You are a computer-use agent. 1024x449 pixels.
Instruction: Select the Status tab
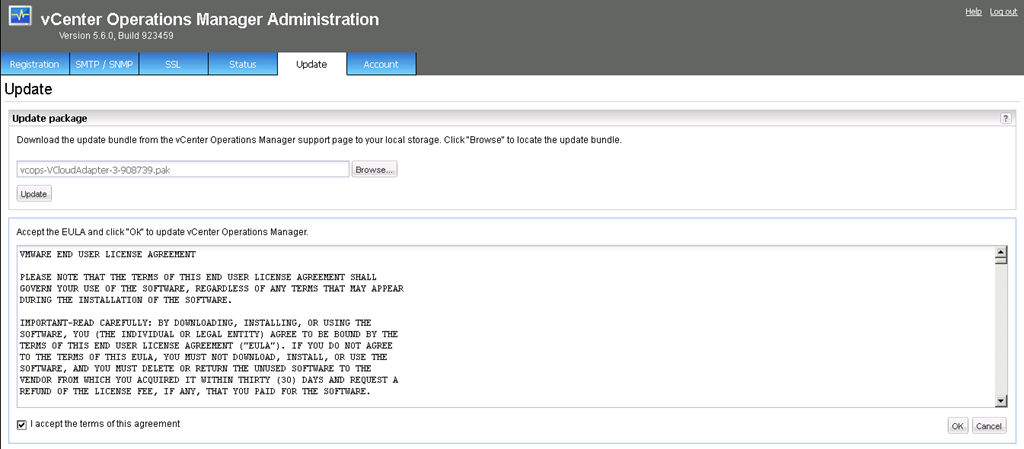tap(242, 65)
